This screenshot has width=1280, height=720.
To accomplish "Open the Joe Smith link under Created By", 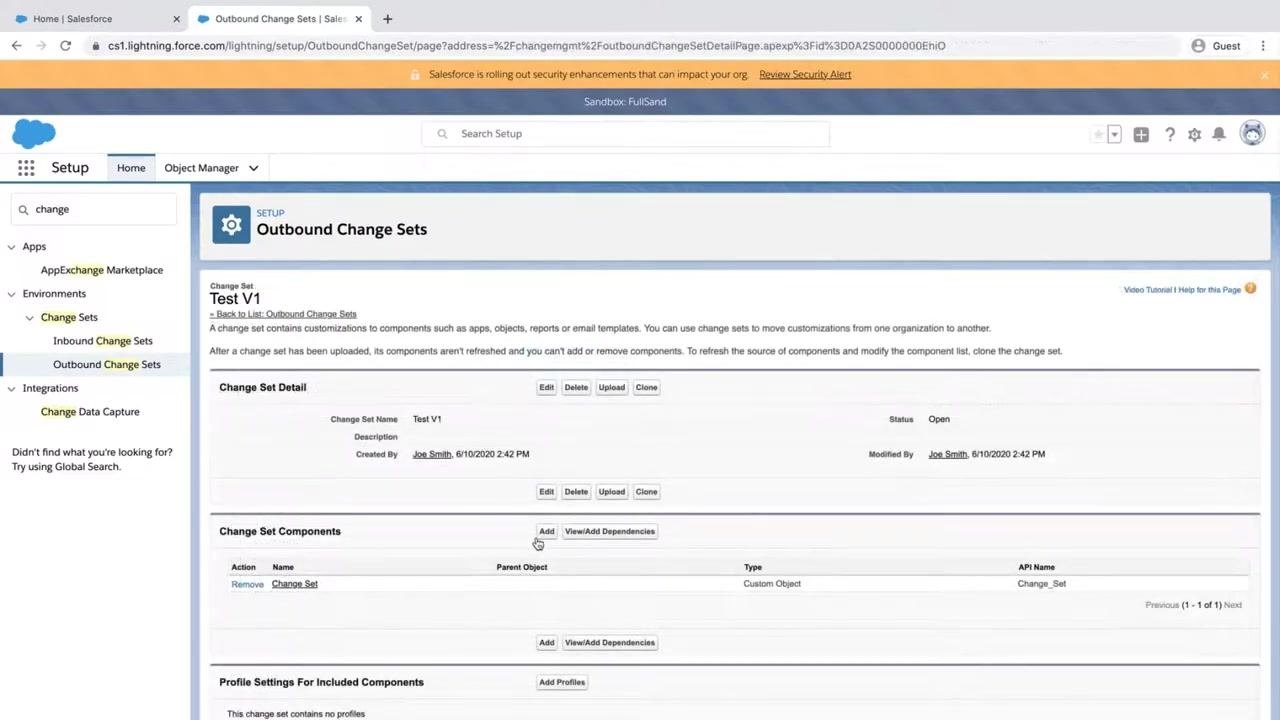I will (432, 454).
